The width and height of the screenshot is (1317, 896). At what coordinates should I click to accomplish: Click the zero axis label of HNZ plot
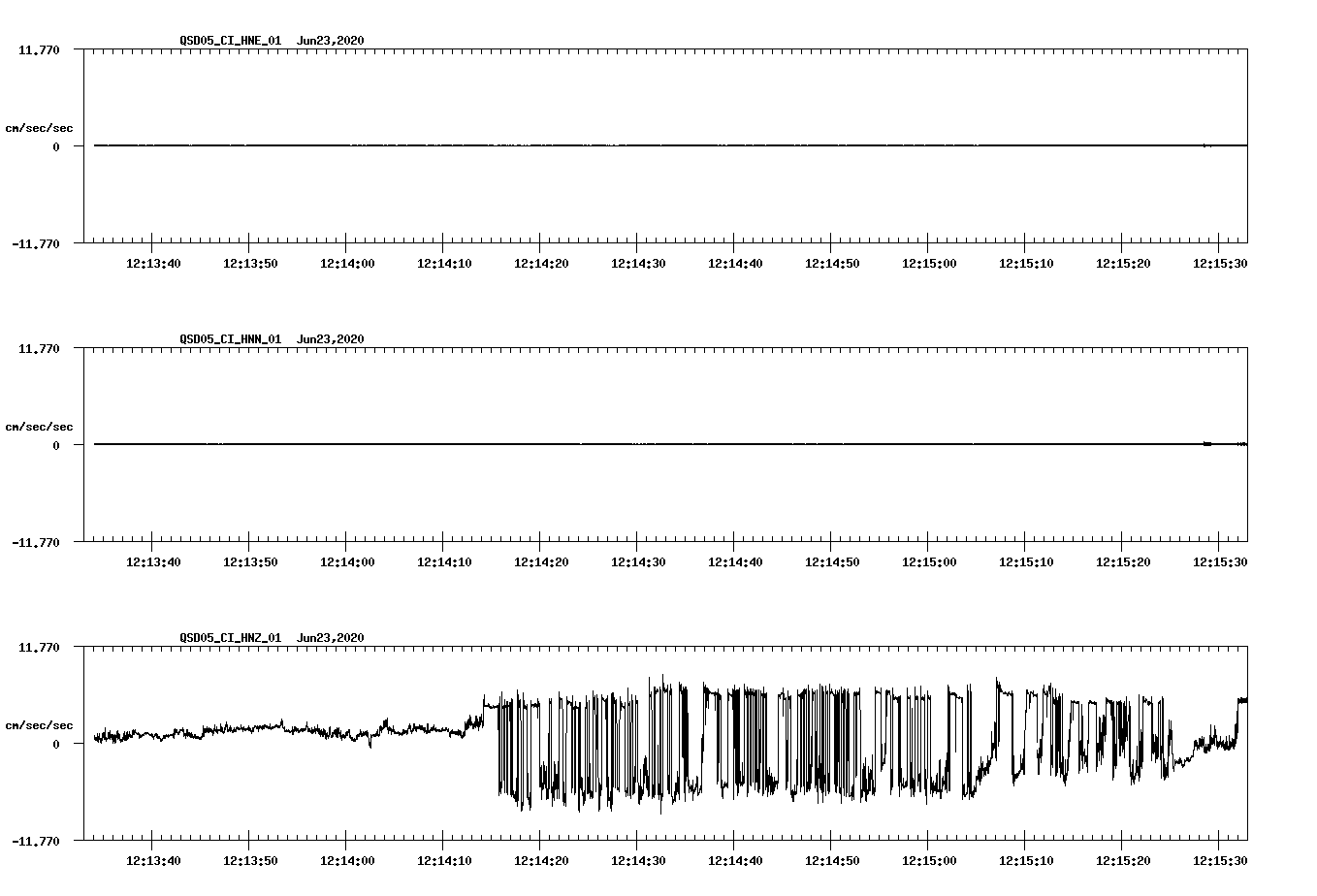(x=56, y=744)
